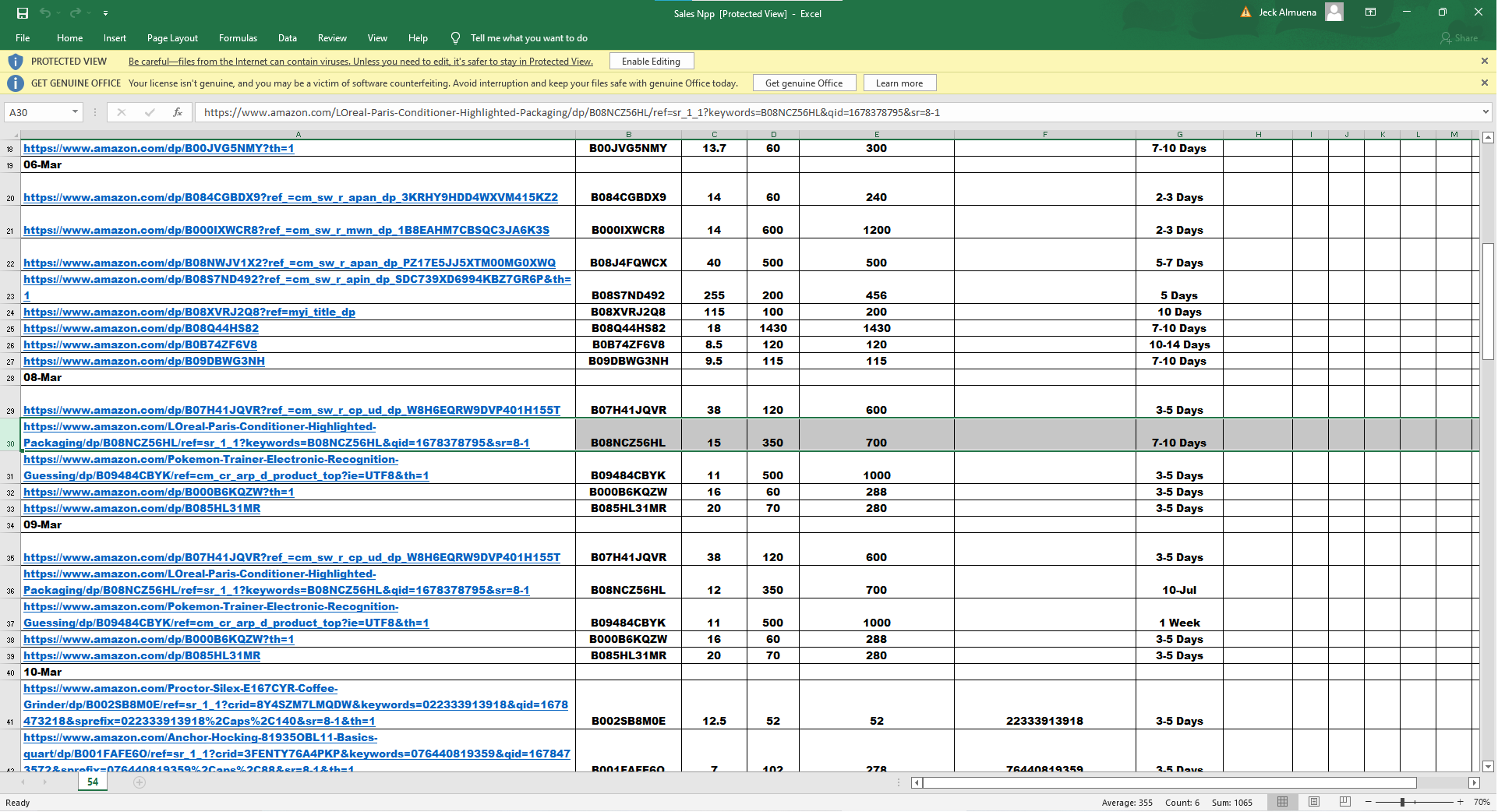
Task: Click the Get Genuine Office info icon
Action: pos(15,83)
